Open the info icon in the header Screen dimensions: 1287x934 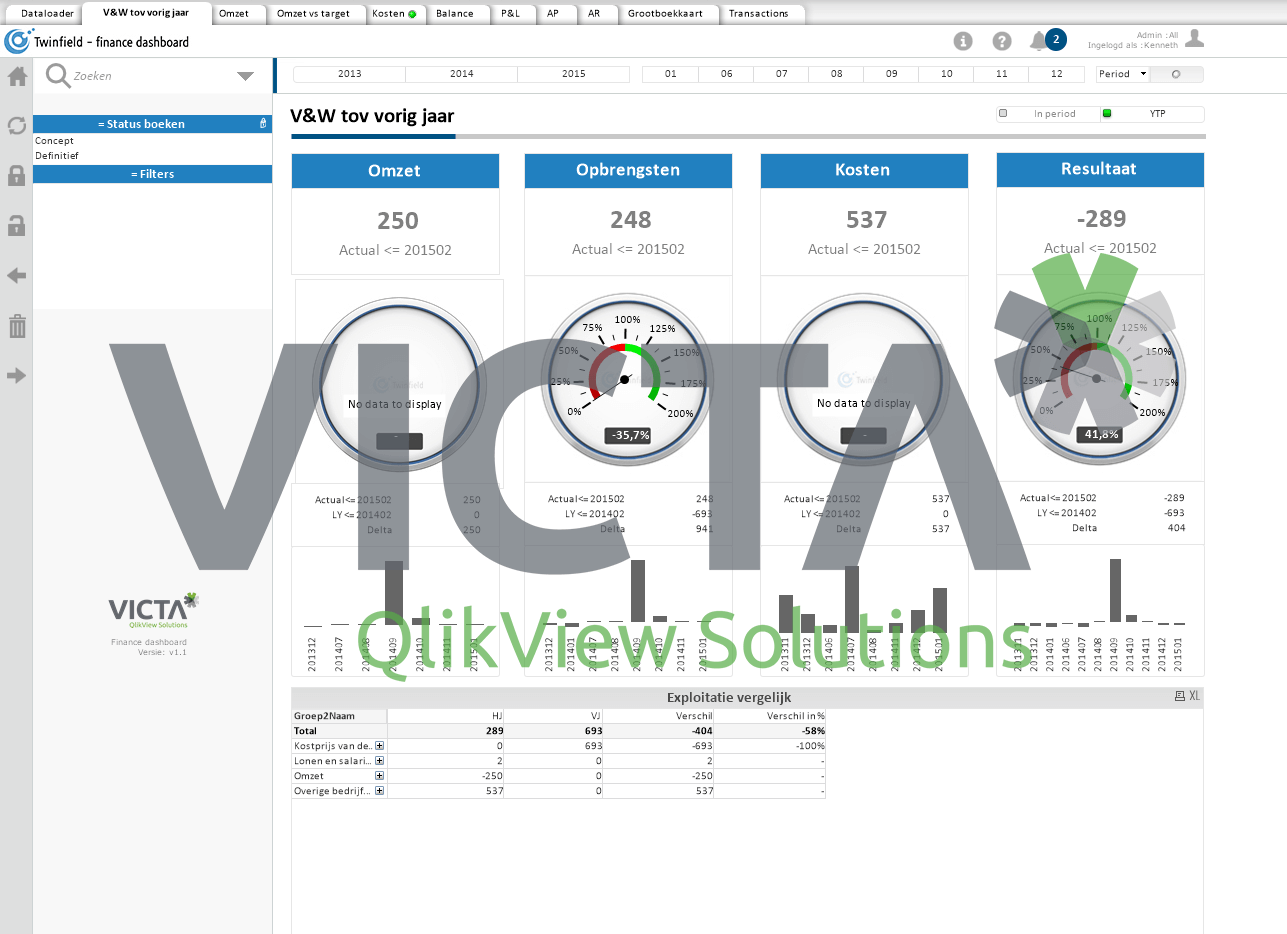click(963, 41)
